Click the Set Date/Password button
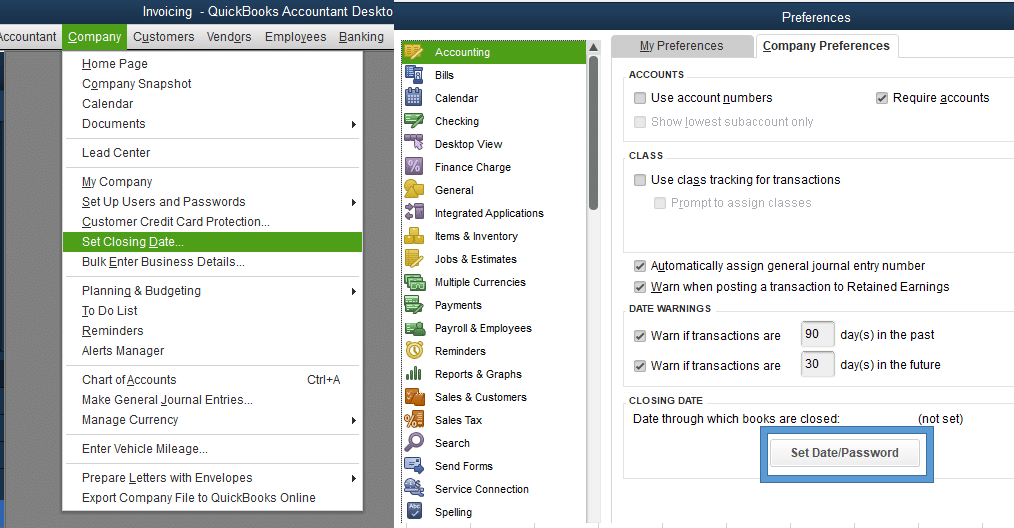The width and height of the screenshot is (1014, 528). [845, 453]
